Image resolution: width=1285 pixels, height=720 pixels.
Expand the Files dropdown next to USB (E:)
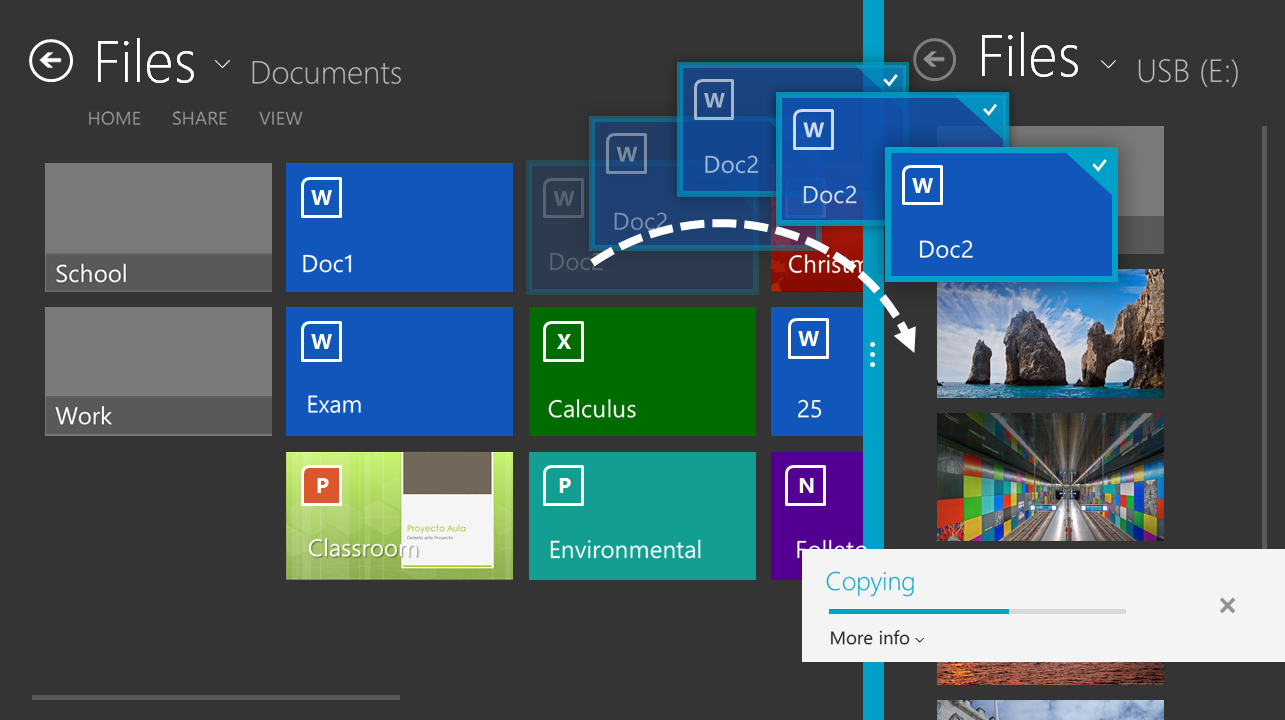[1108, 65]
